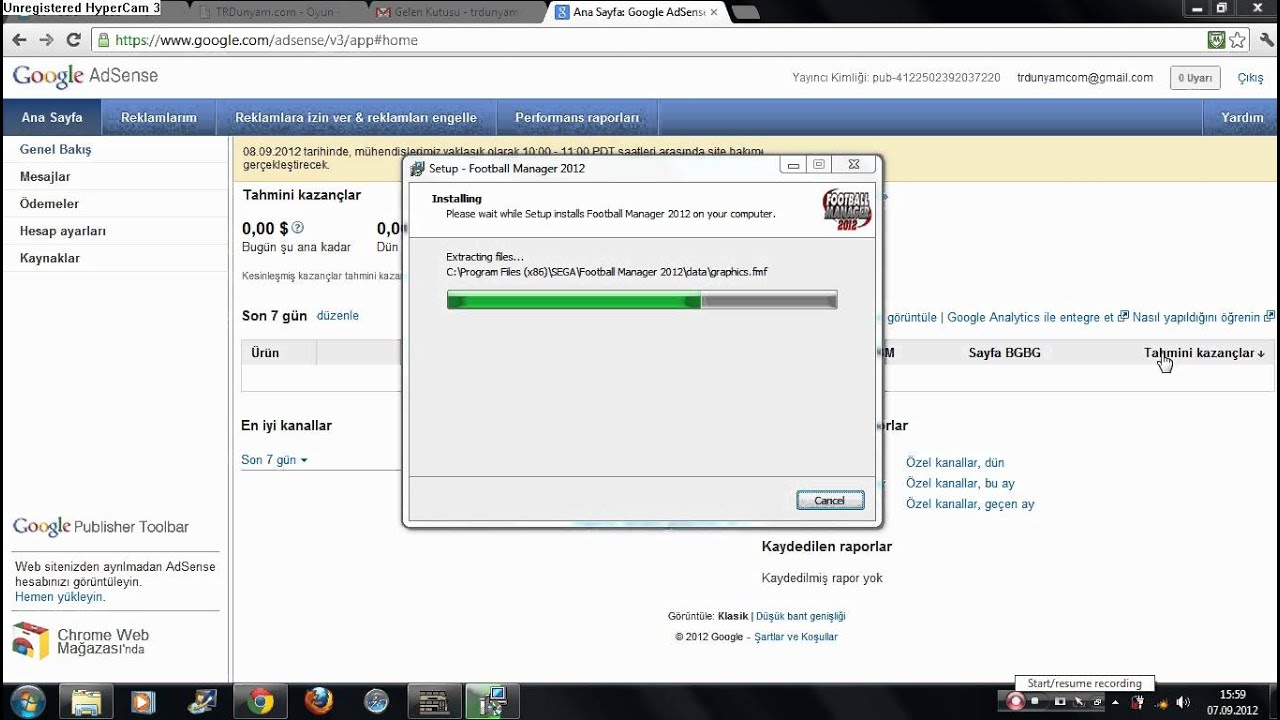Image resolution: width=1280 pixels, height=720 pixels.
Task: Open Kaynaklar in the sidebar
Action: coord(50,258)
